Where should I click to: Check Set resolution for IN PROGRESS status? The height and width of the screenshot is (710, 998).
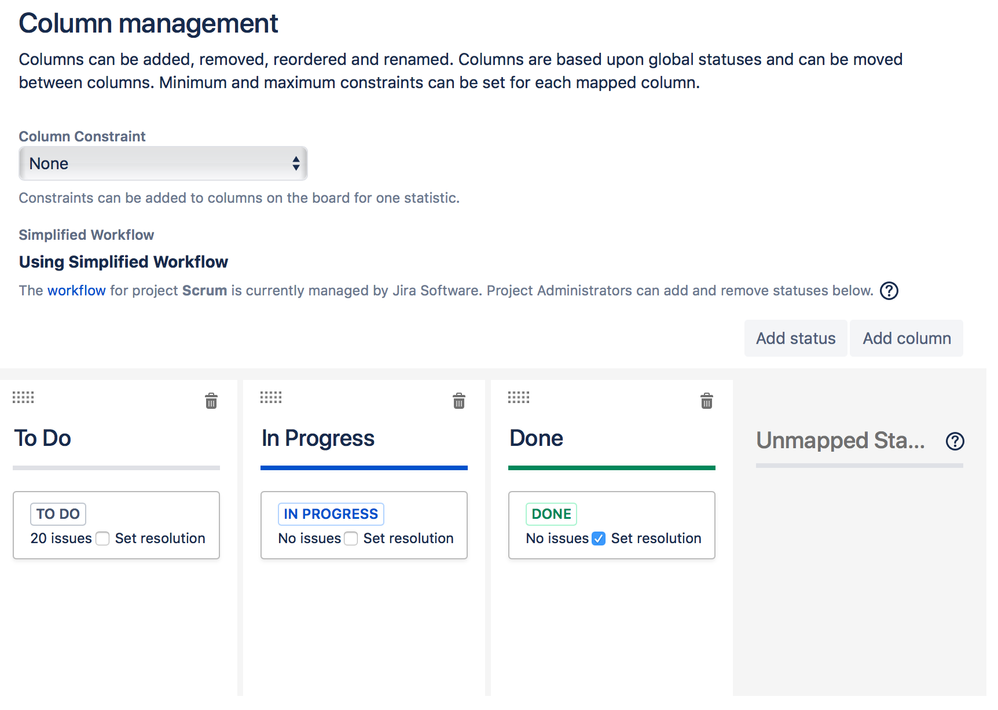351,539
